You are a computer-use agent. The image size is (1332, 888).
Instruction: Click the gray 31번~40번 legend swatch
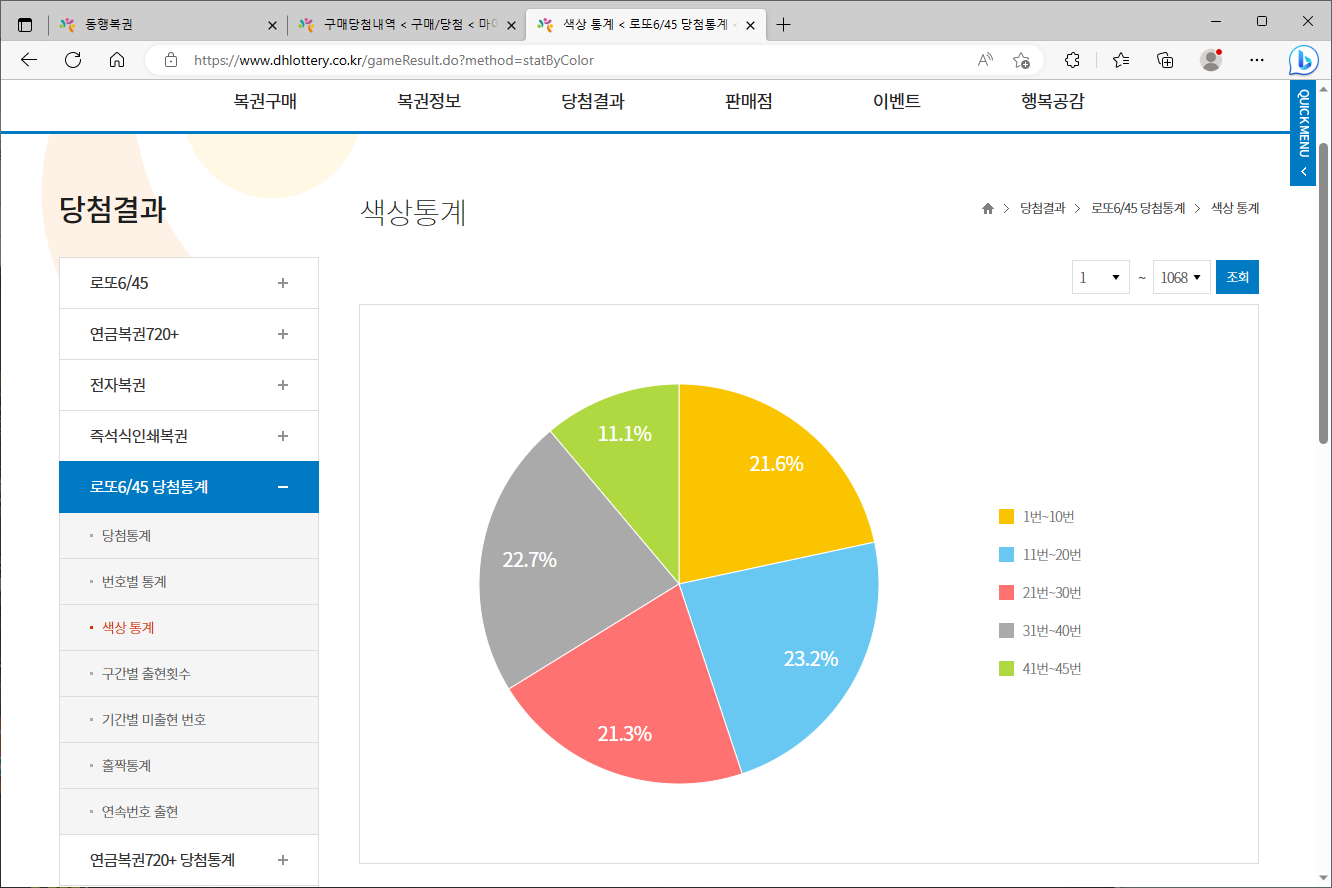pyautogui.click(x=1006, y=630)
